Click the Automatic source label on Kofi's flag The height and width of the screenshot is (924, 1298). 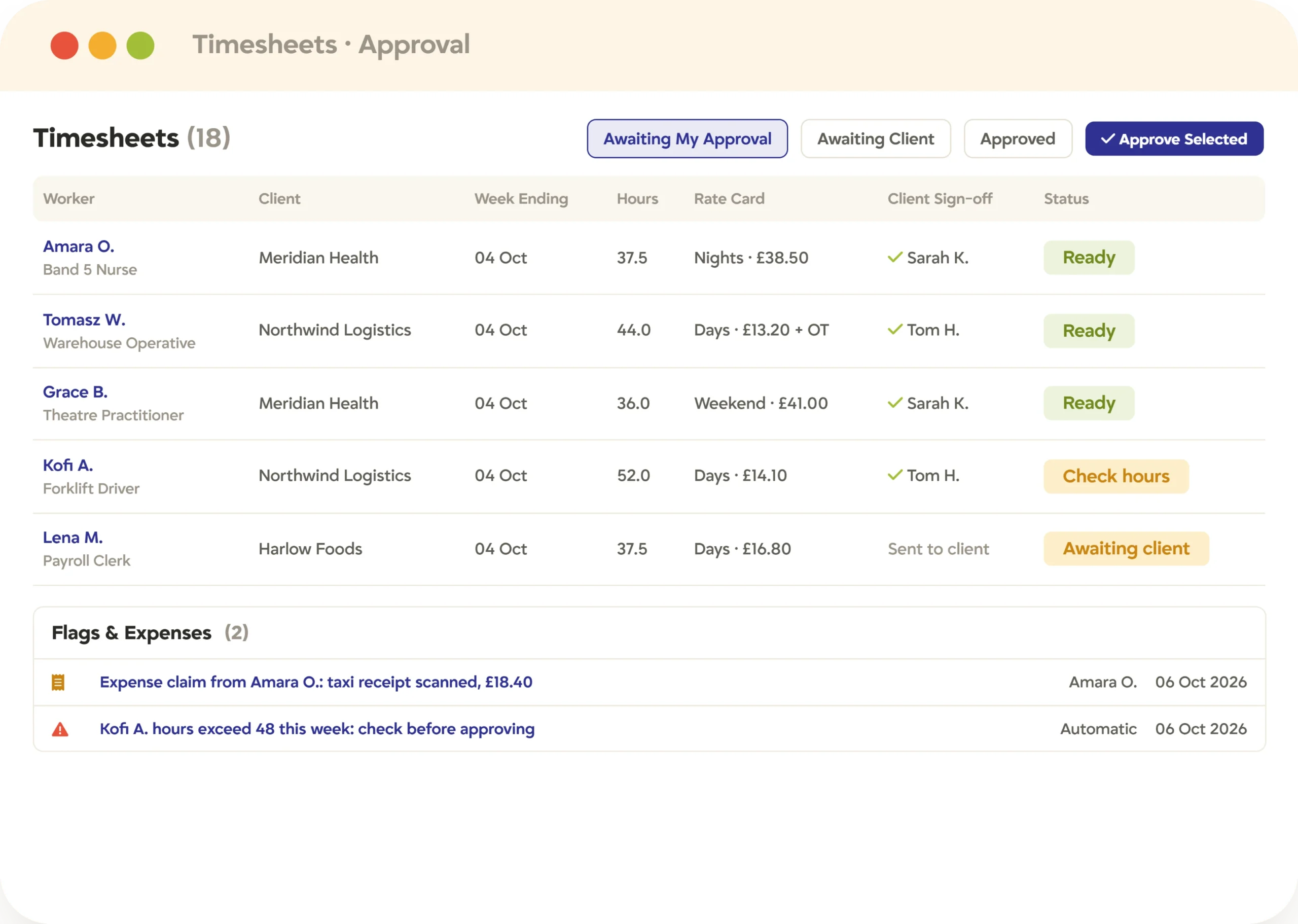click(1098, 729)
